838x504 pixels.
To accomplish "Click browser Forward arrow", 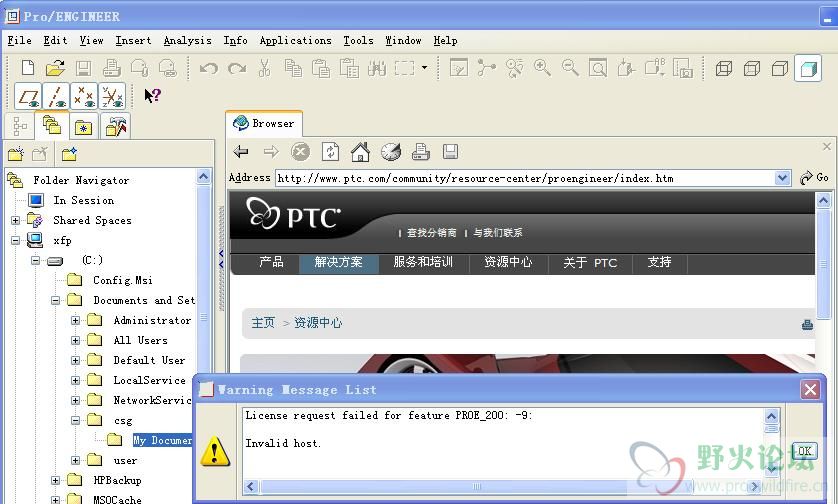I will (271, 152).
